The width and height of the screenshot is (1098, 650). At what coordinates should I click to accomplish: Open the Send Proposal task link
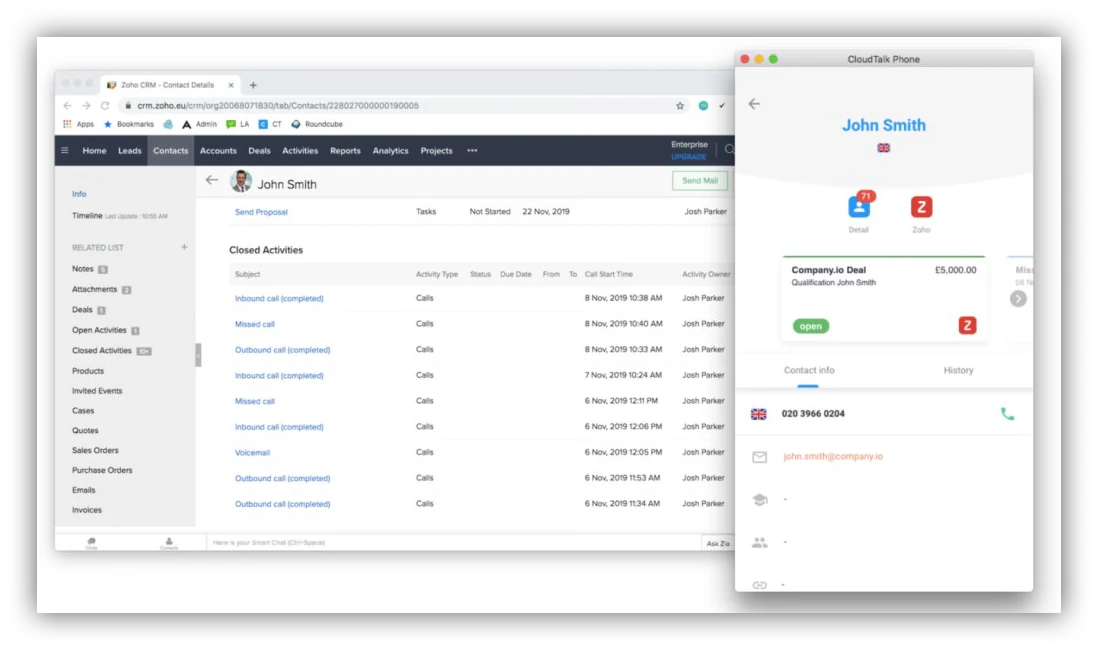tap(261, 212)
